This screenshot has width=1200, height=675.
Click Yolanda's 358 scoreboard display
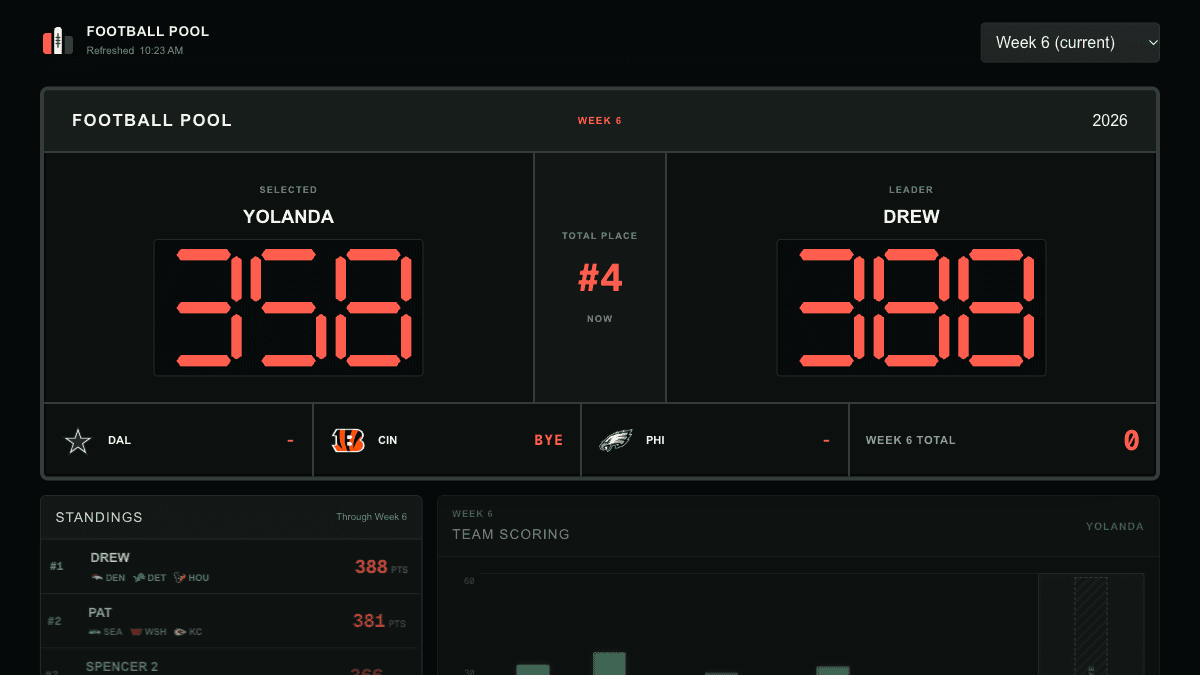coord(288,308)
